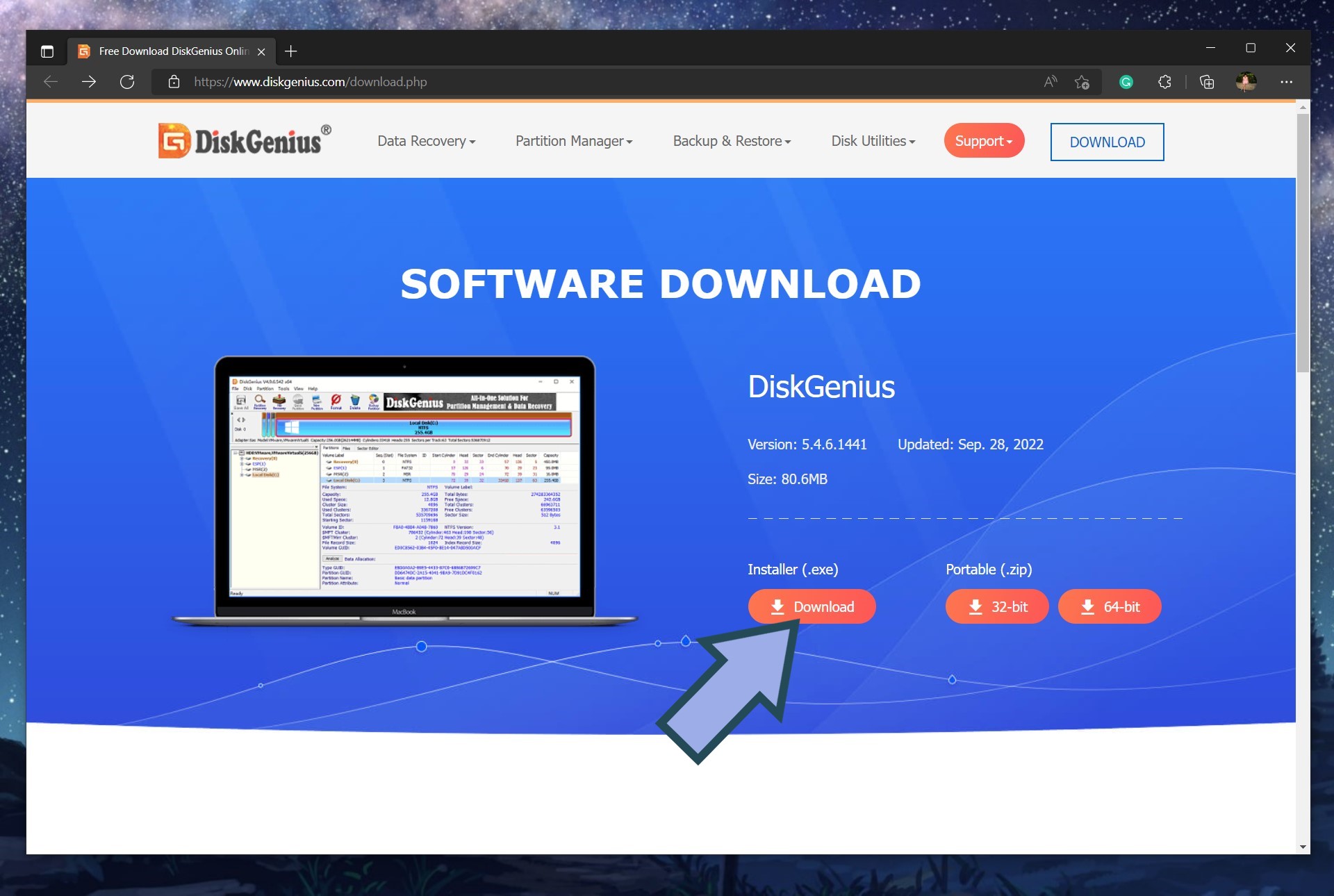Click the DiskGenius product title

click(821, 387)
